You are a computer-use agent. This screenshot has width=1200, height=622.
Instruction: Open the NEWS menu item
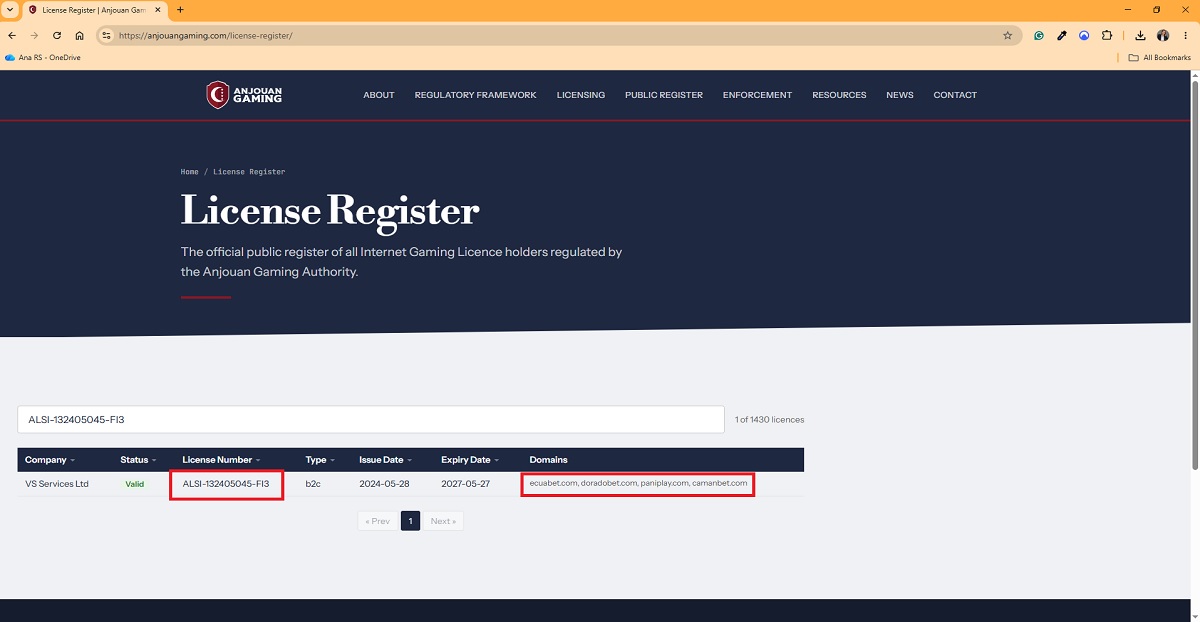tap(900, 95)
